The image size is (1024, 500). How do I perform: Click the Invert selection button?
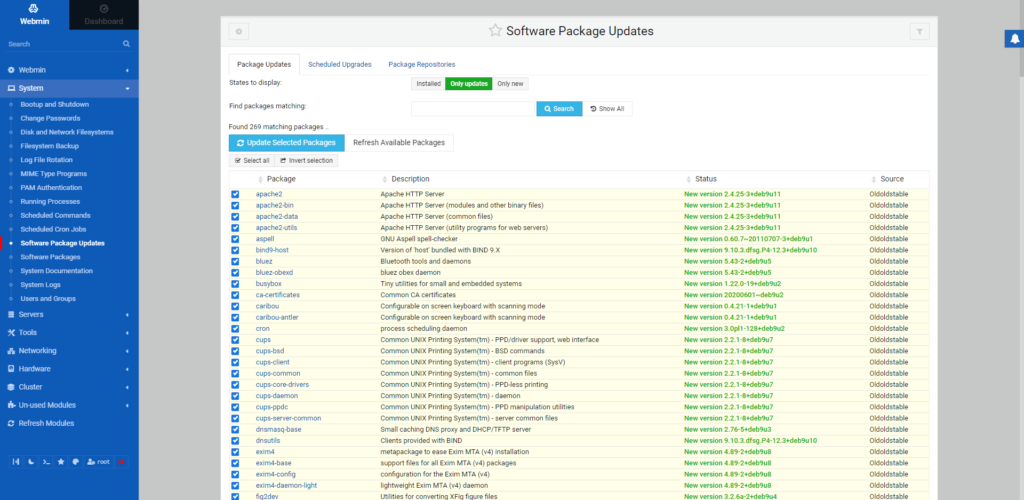tap(306, 161)
